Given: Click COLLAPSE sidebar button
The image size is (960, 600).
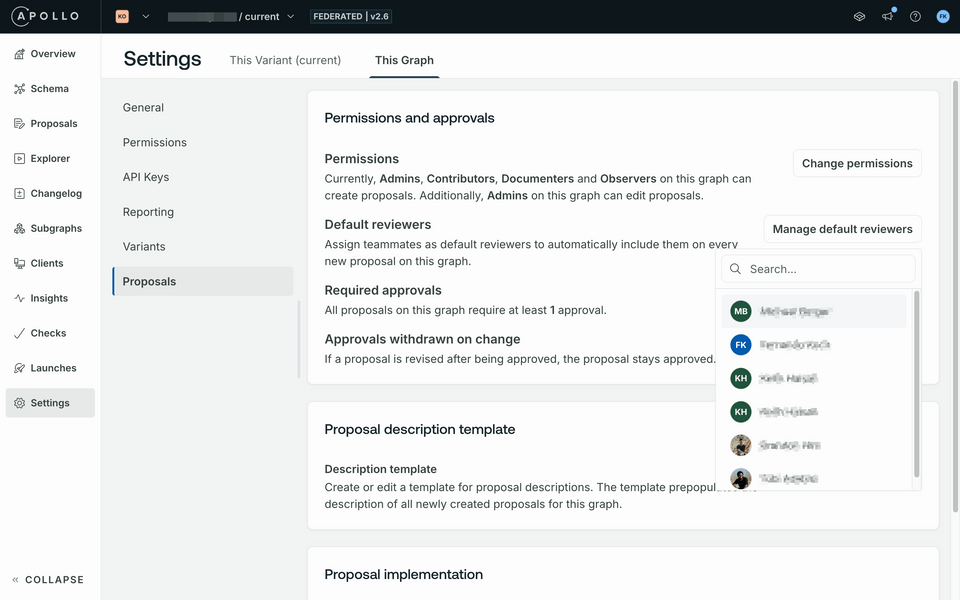Looking at the screenshot, I should [48, 580].
